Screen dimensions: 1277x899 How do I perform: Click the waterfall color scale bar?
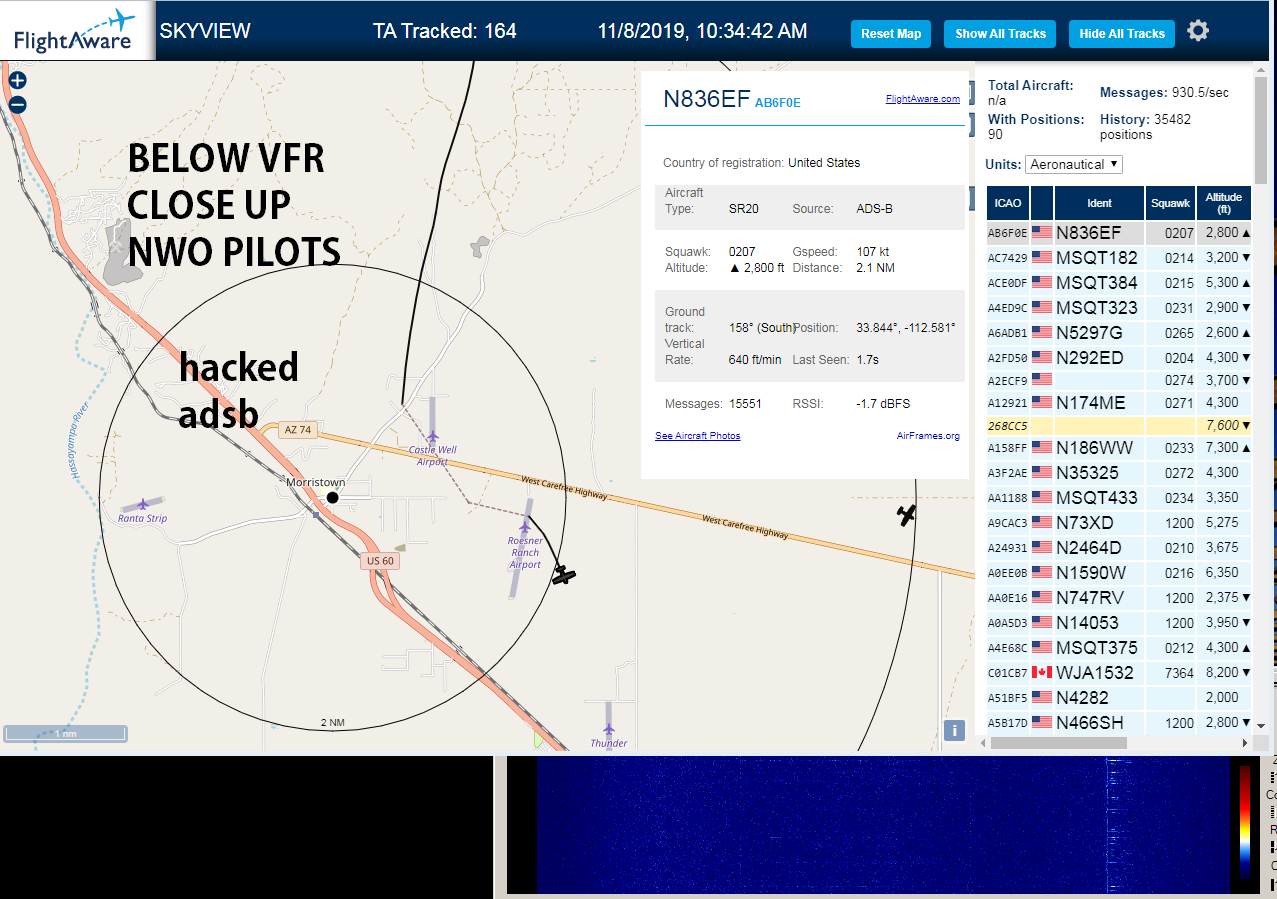[x=1244, y=822]
